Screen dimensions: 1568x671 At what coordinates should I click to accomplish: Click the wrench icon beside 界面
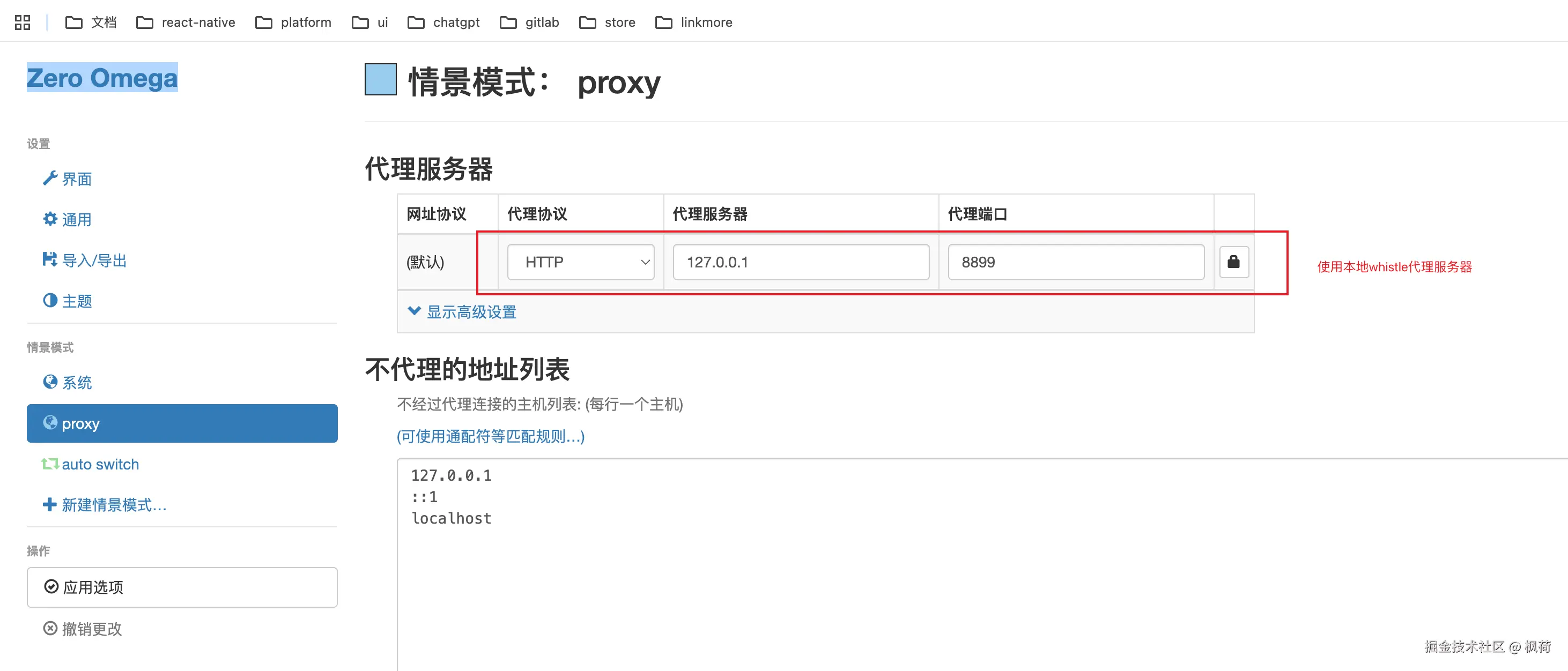point(50,178)
